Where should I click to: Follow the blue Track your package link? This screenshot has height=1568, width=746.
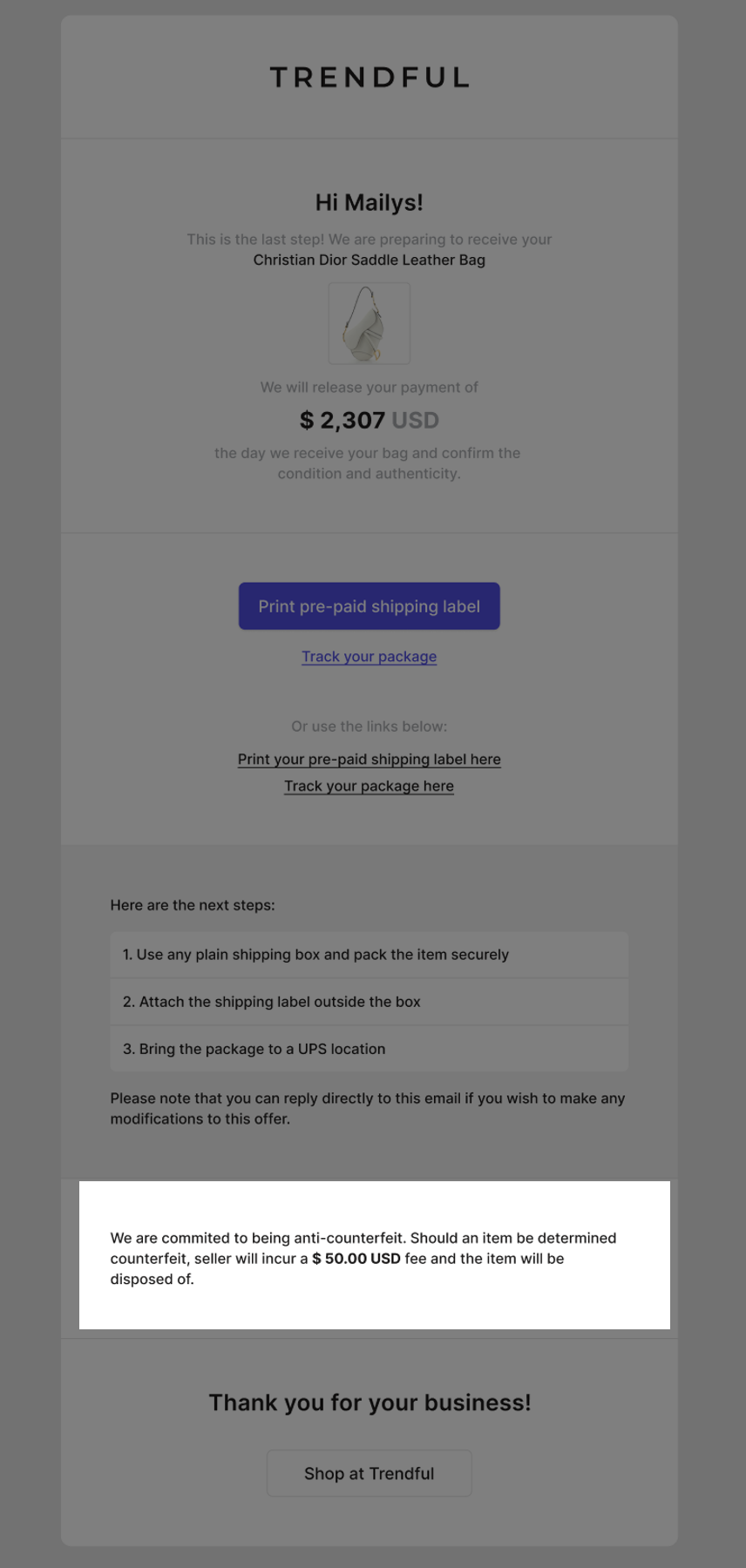(x=370, y=657)
